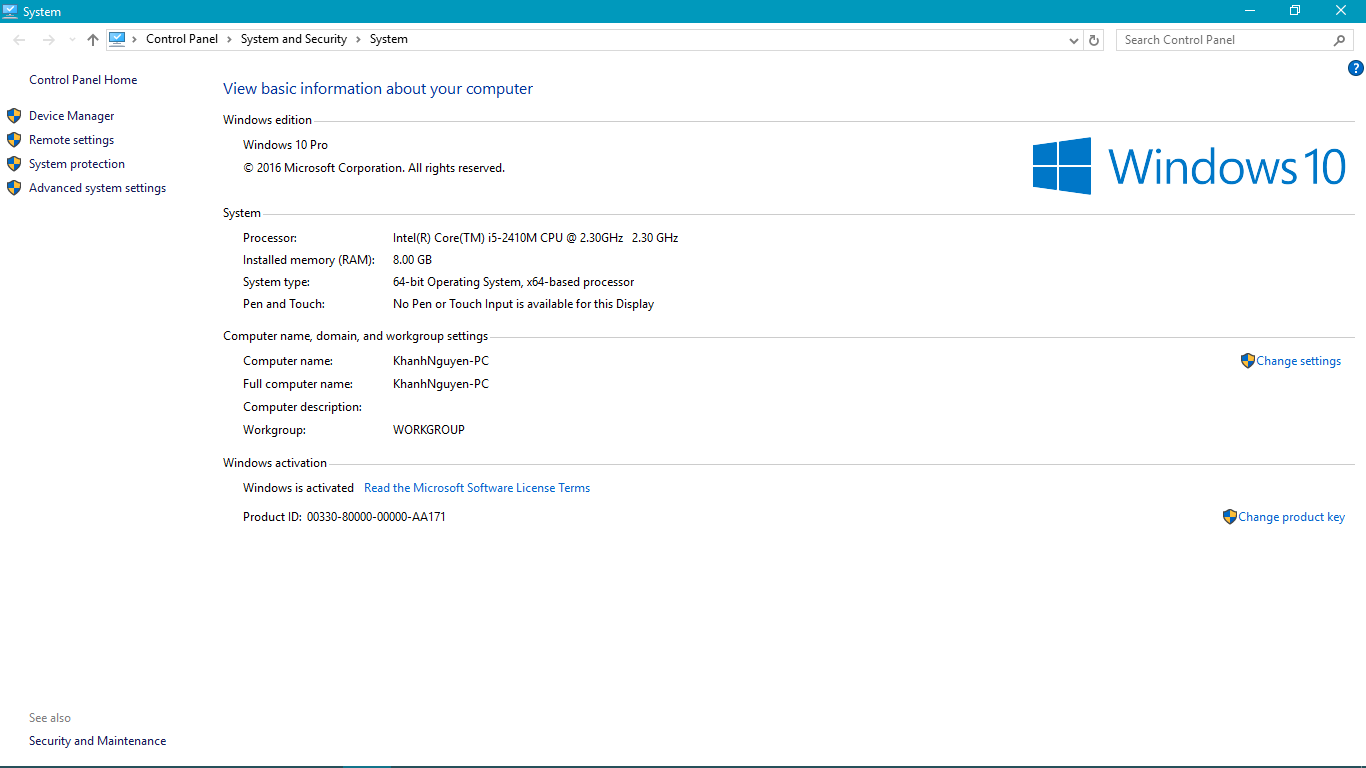Open Device Manager from the sidebar
This screenshot has width=1366, height=768.
(x=71, y=116)
